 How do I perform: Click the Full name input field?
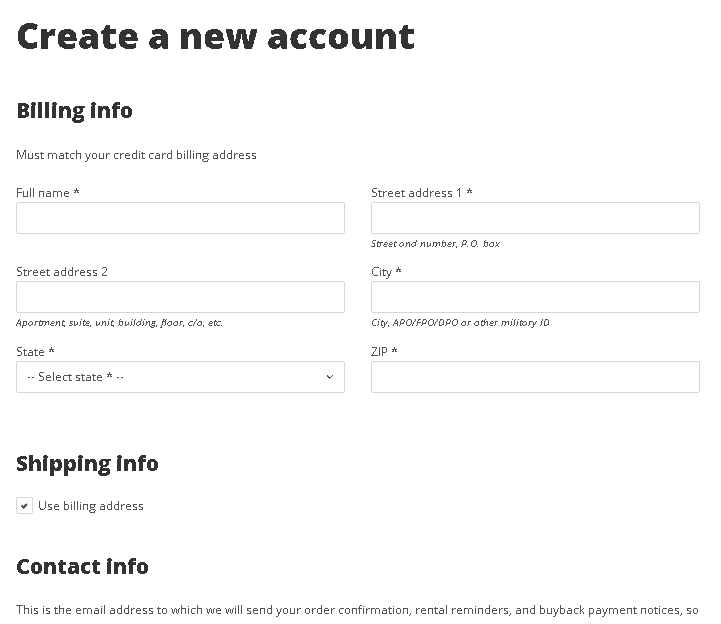coord(180,218)
